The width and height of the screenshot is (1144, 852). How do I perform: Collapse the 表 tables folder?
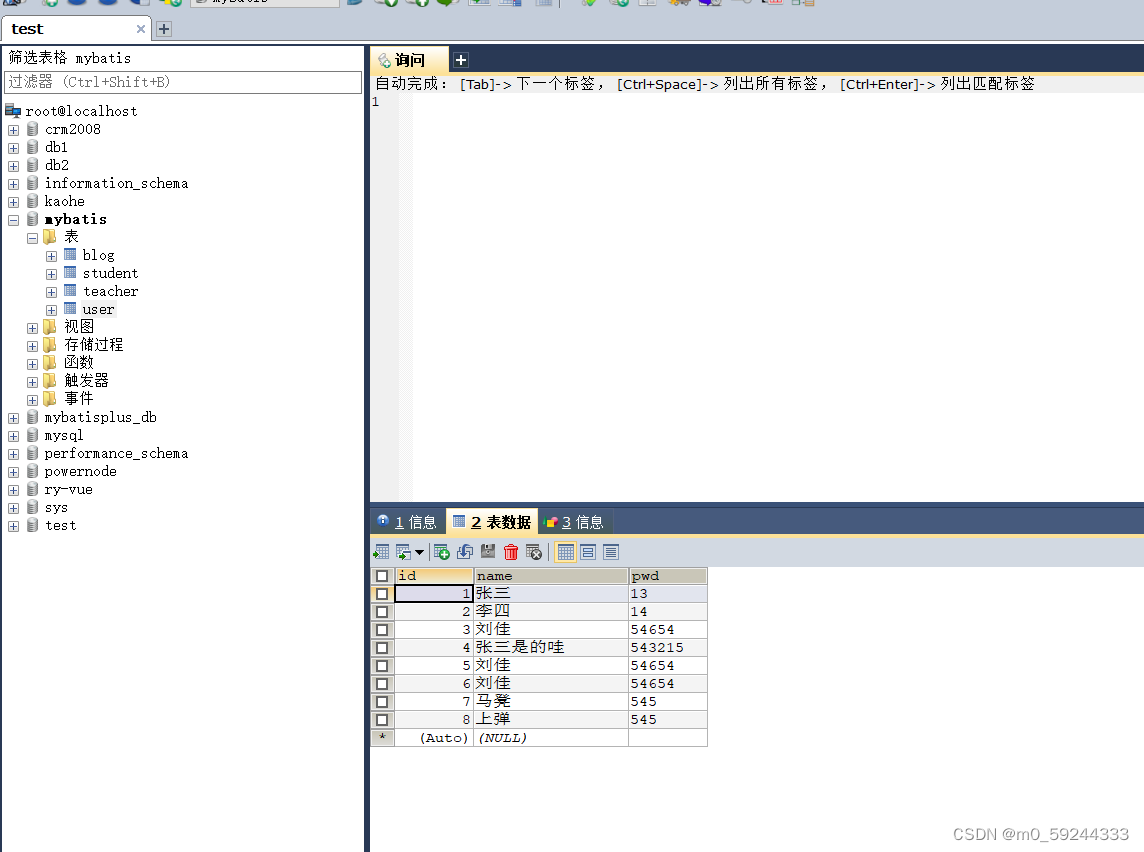click(32, 238)
